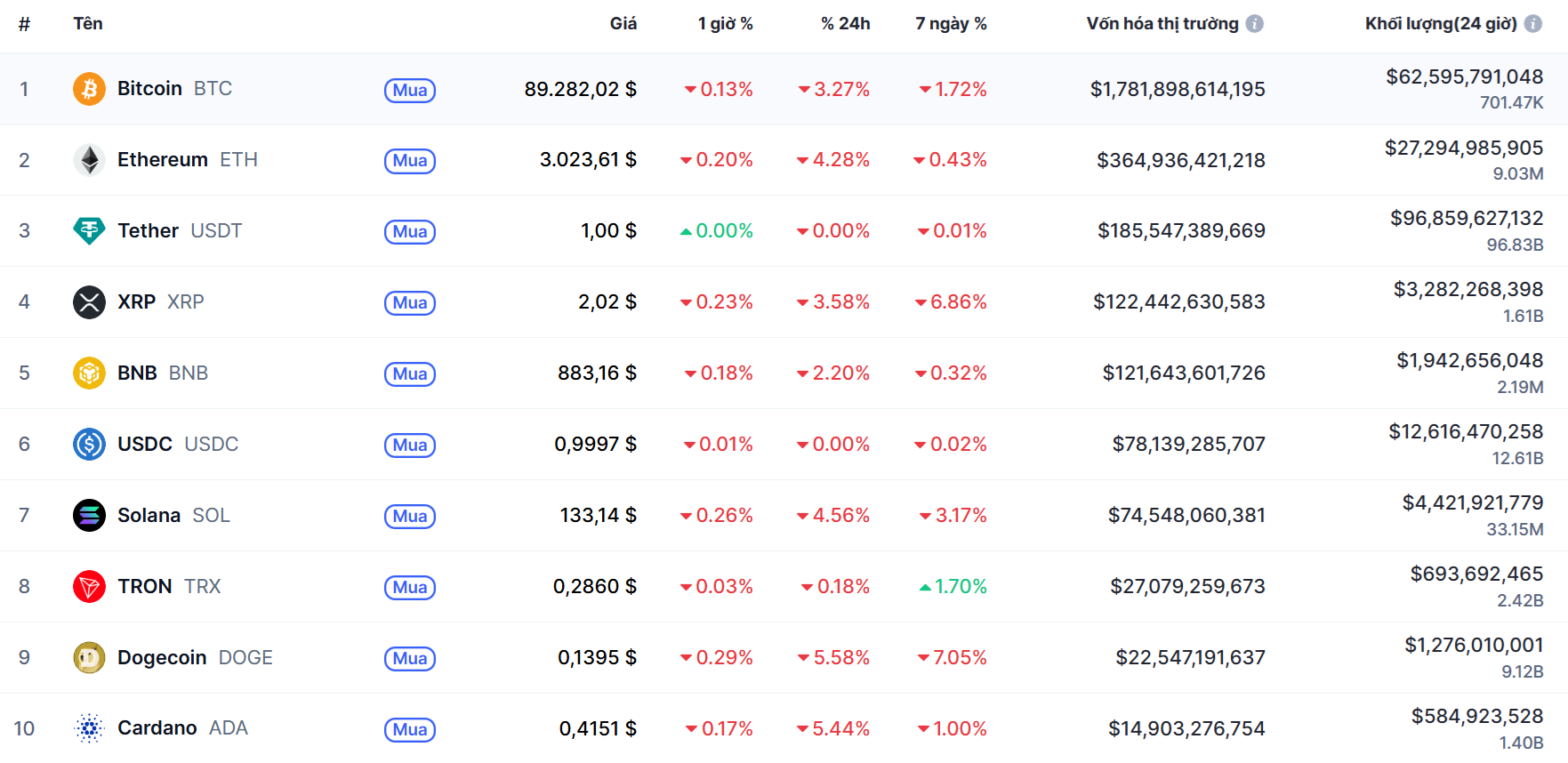Sort by the 7 ngày % column header

point(951,24)
